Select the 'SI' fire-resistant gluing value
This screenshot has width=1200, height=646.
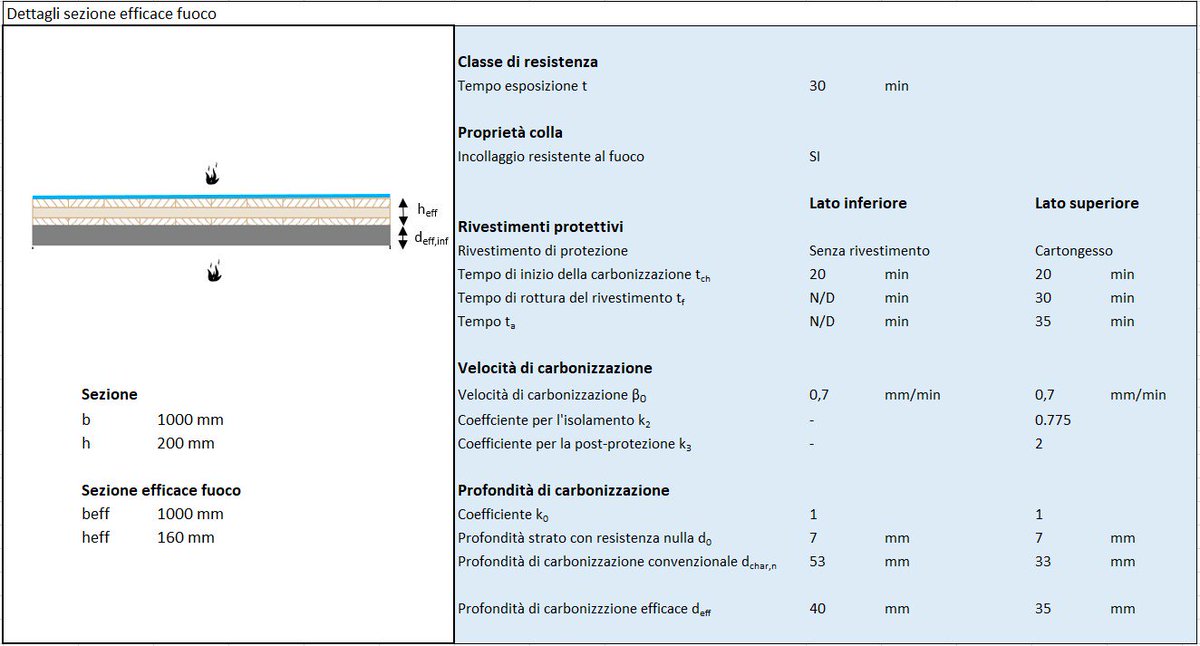click(x=815, y=156)
